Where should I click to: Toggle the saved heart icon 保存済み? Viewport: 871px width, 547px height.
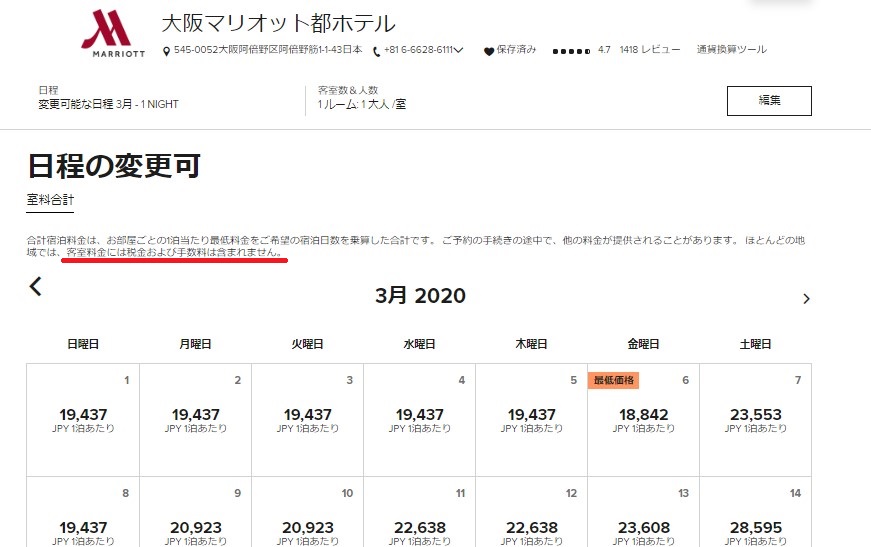click(489, 52)
